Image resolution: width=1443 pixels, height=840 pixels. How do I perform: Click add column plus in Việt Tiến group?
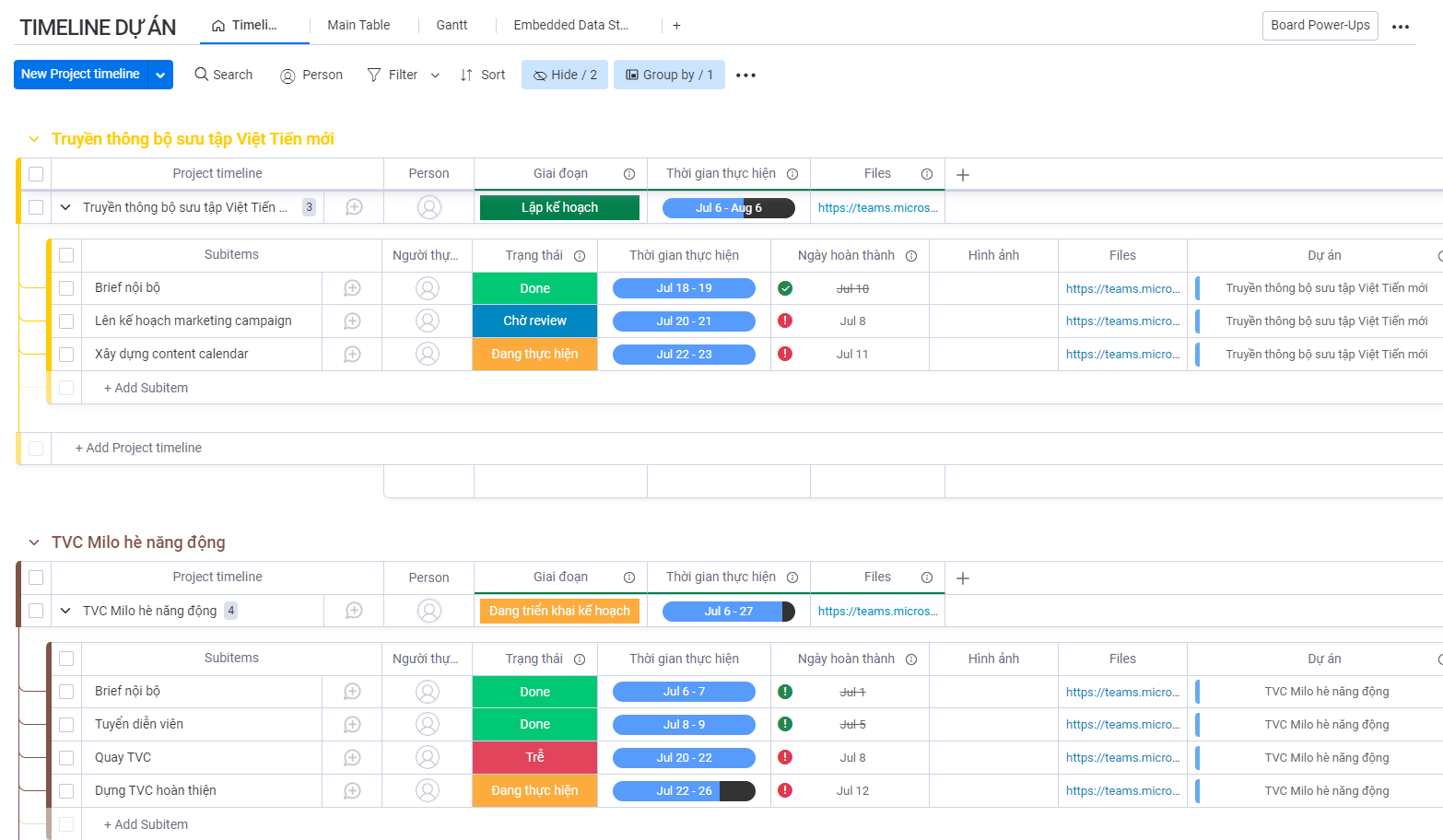(963, 175)
